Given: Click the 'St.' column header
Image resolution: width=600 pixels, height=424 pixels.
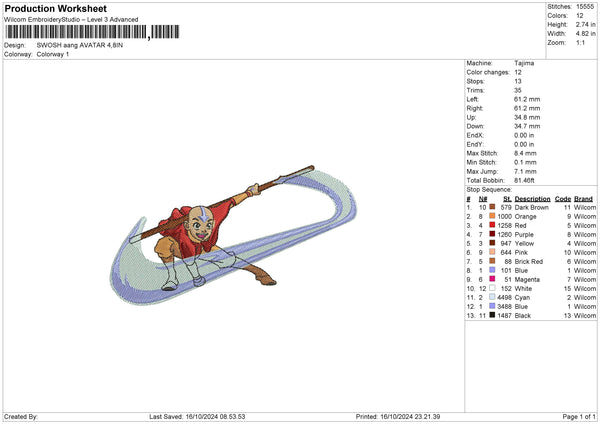Looking at the screenshot, I should 507,199.
